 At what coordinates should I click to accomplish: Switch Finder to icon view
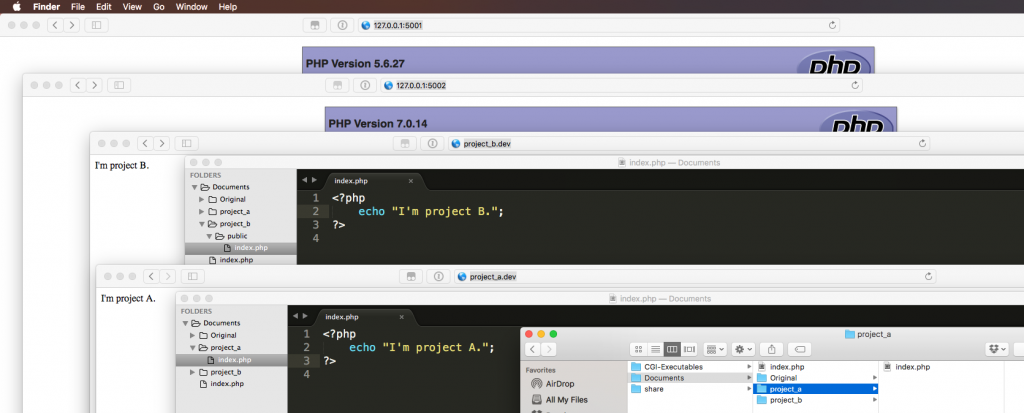(x=637, y=349)
